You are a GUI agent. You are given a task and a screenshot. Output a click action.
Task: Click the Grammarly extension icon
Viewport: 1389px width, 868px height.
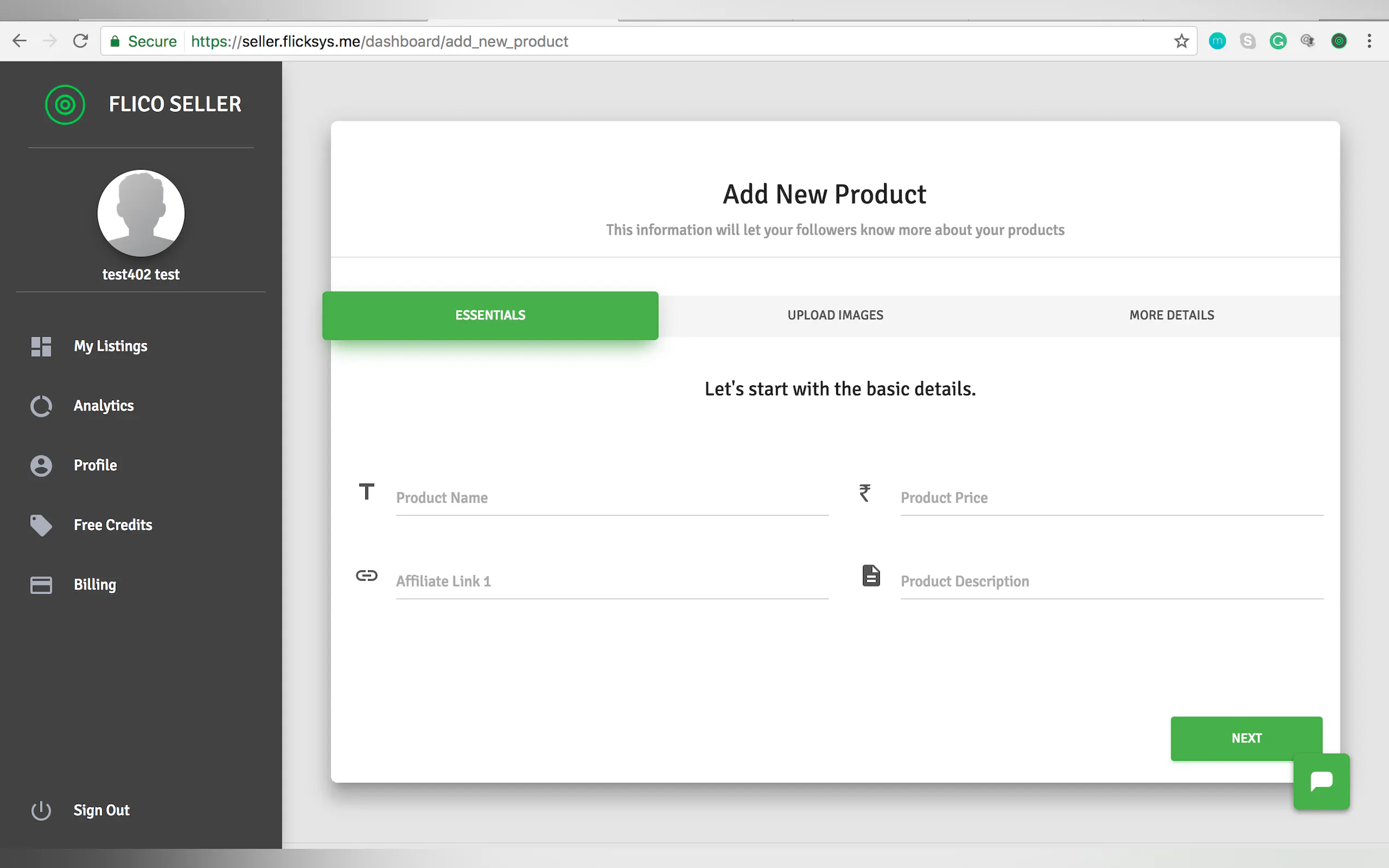pos(1277,42)
